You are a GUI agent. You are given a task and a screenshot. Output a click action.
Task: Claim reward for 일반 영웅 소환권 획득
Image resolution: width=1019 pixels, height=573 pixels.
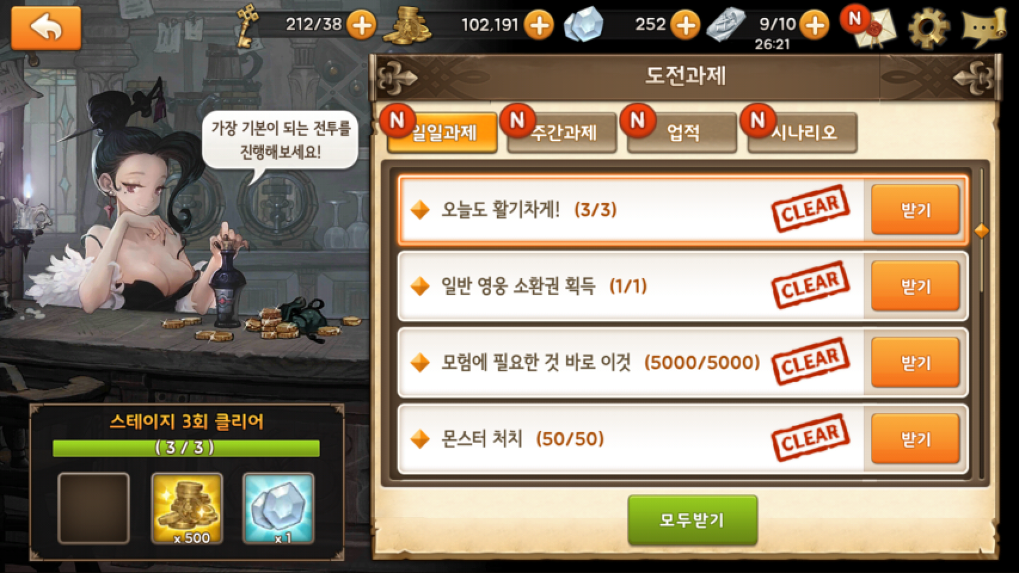click(915, 286)
